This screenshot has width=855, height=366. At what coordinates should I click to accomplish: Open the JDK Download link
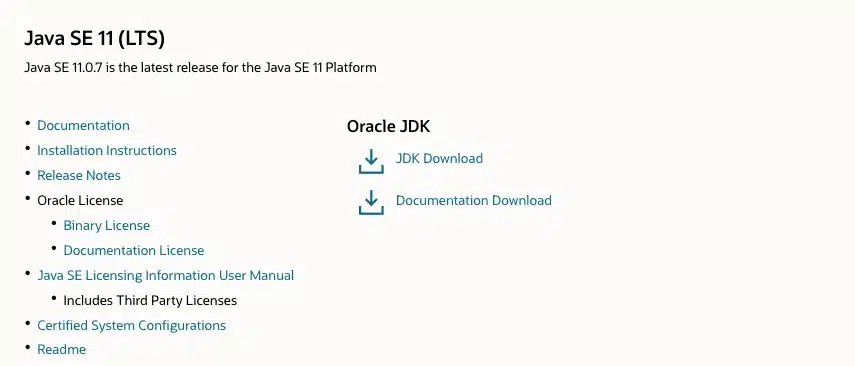(439, 158)
